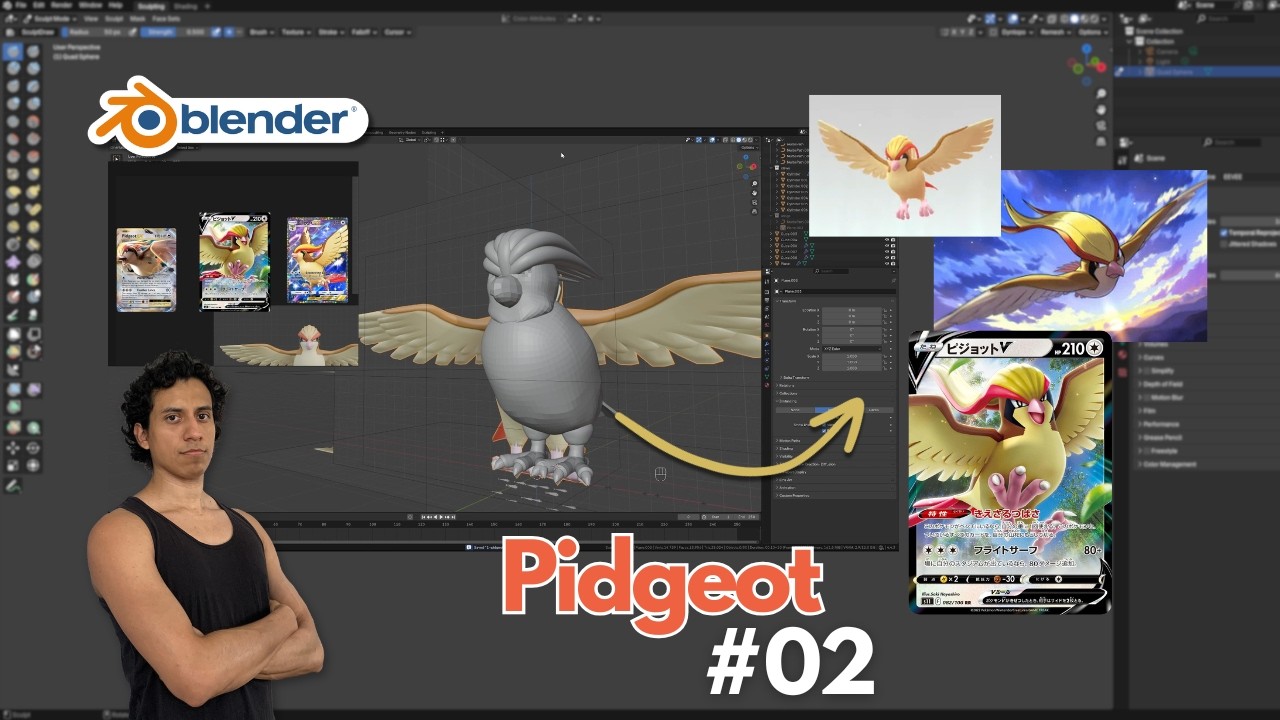1280x720 pixels.
Task: Toggle radius pen pressure button
Action: 132,32
